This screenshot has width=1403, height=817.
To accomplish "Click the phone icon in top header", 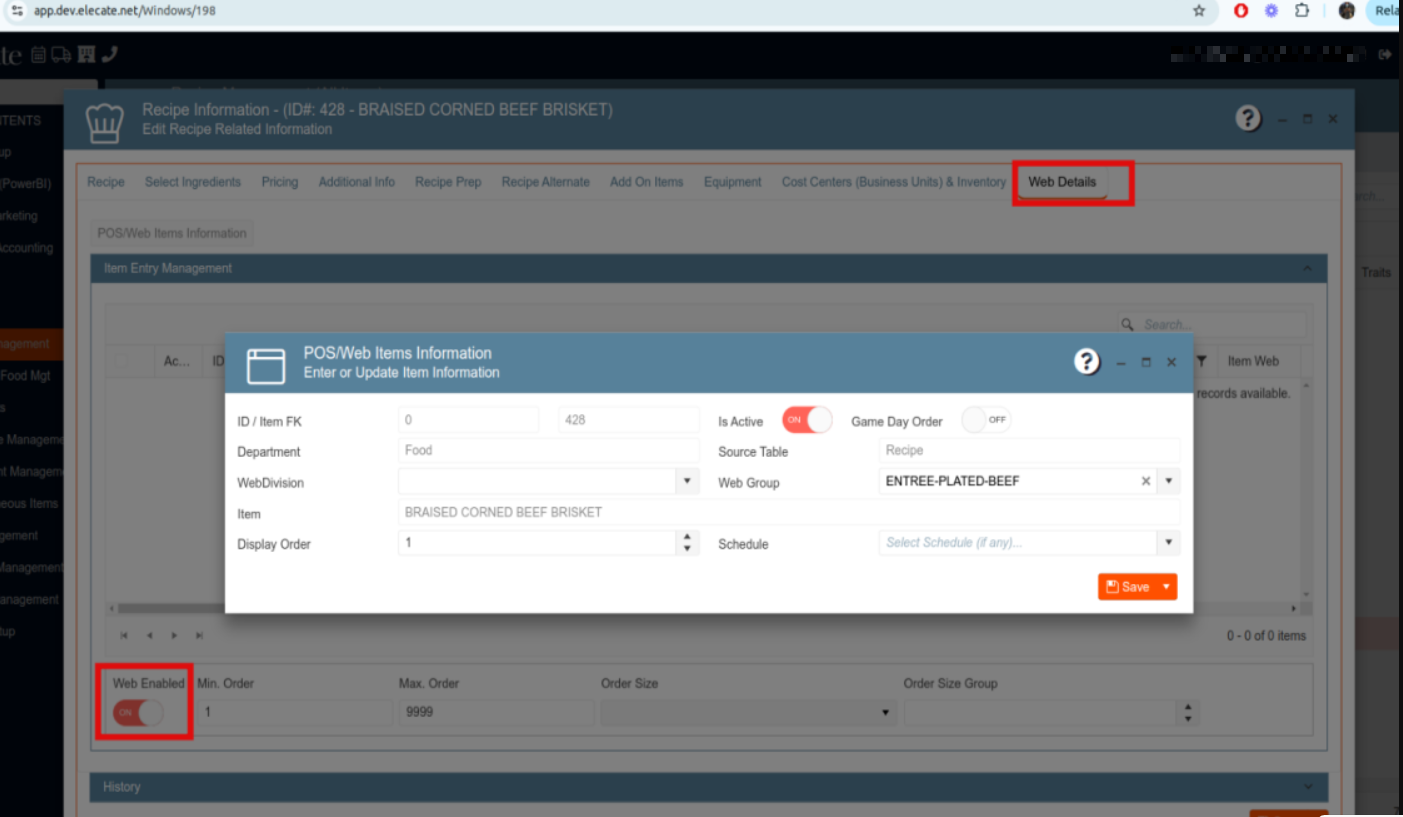I will (109, 55).
